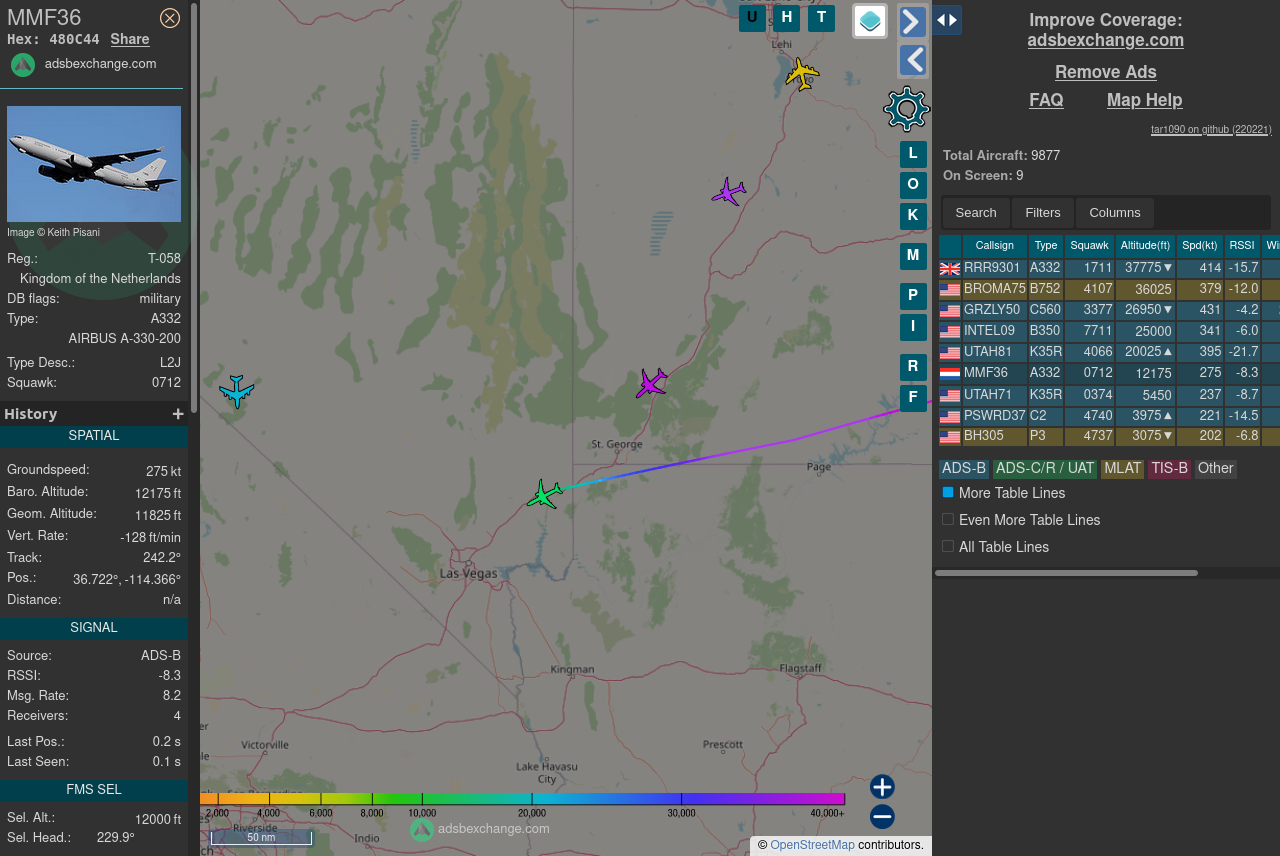Click the left info panel scrollbar
This screenshot has height=856, width=1280.
coord(194,209)
